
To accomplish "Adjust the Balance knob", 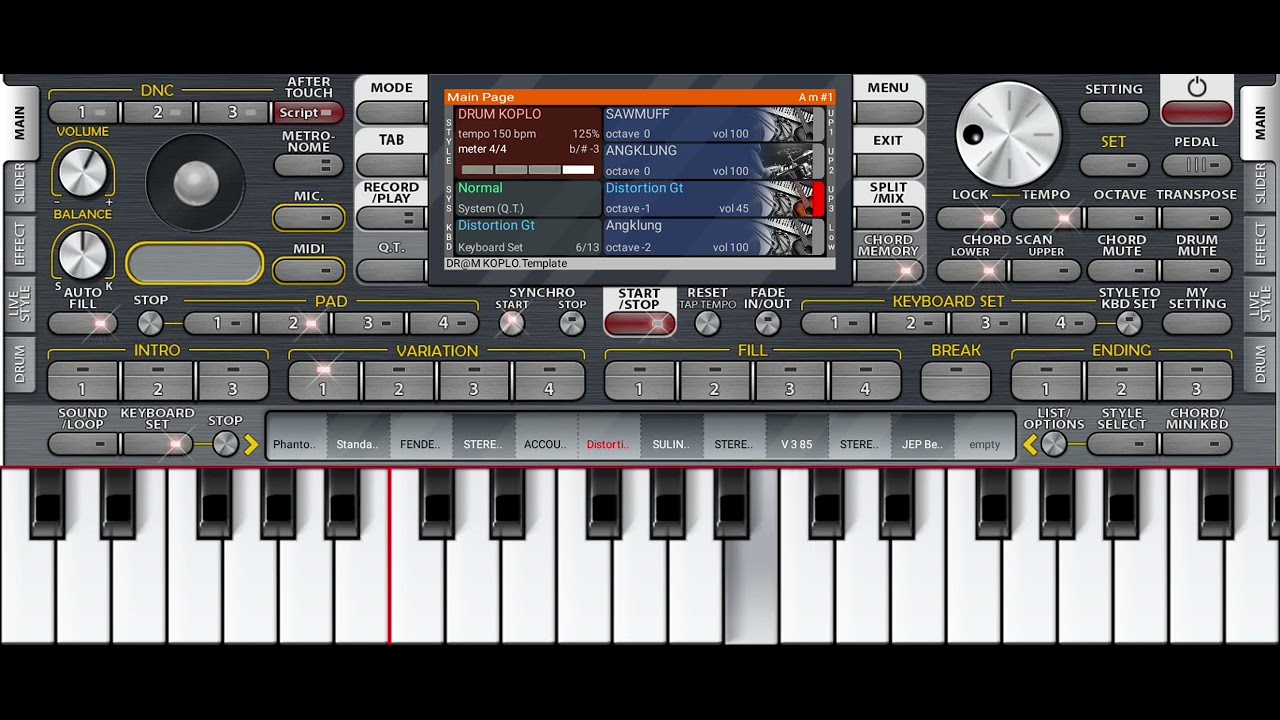I will tap(83, 253).
